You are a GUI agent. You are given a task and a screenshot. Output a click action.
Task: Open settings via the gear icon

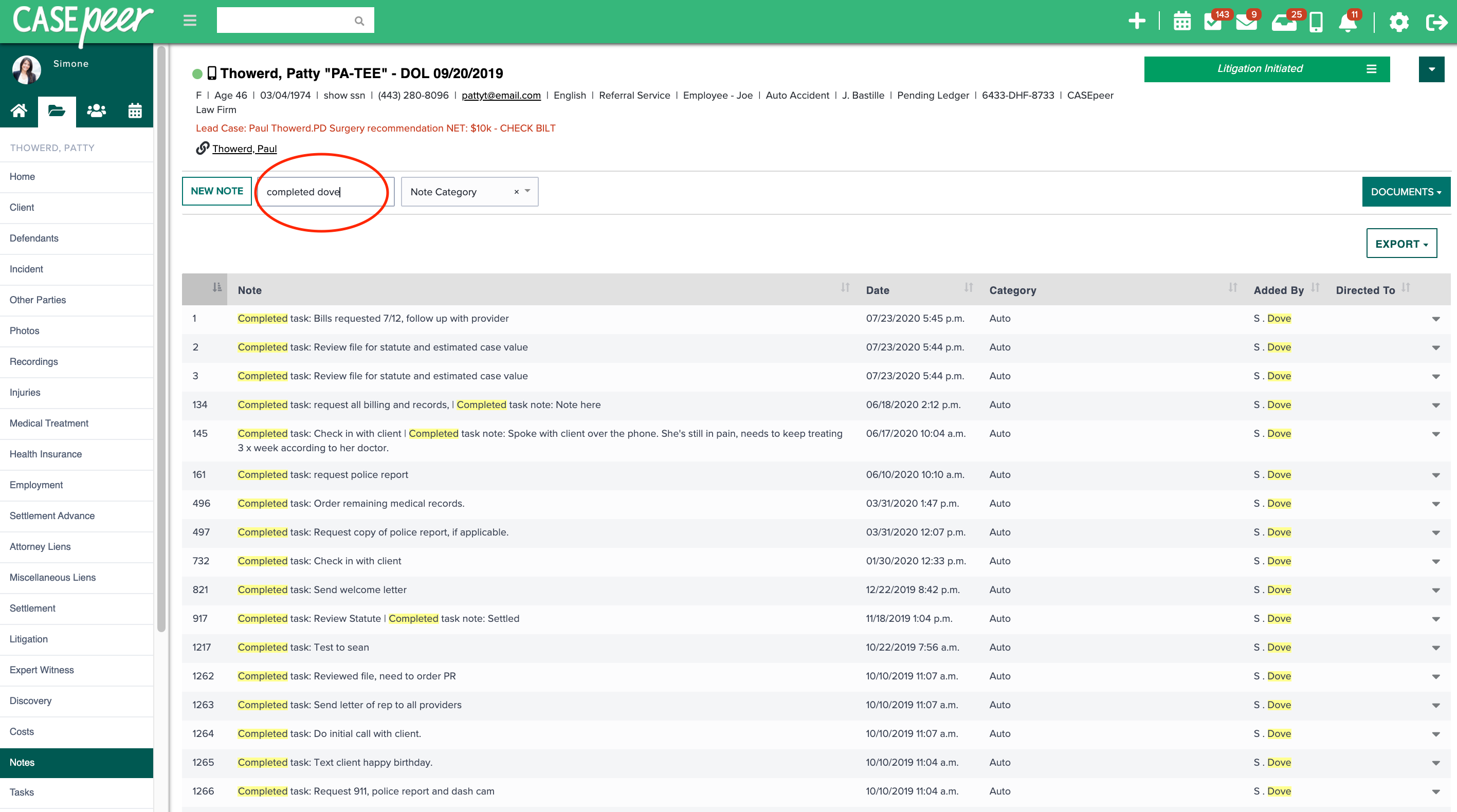1399,23
